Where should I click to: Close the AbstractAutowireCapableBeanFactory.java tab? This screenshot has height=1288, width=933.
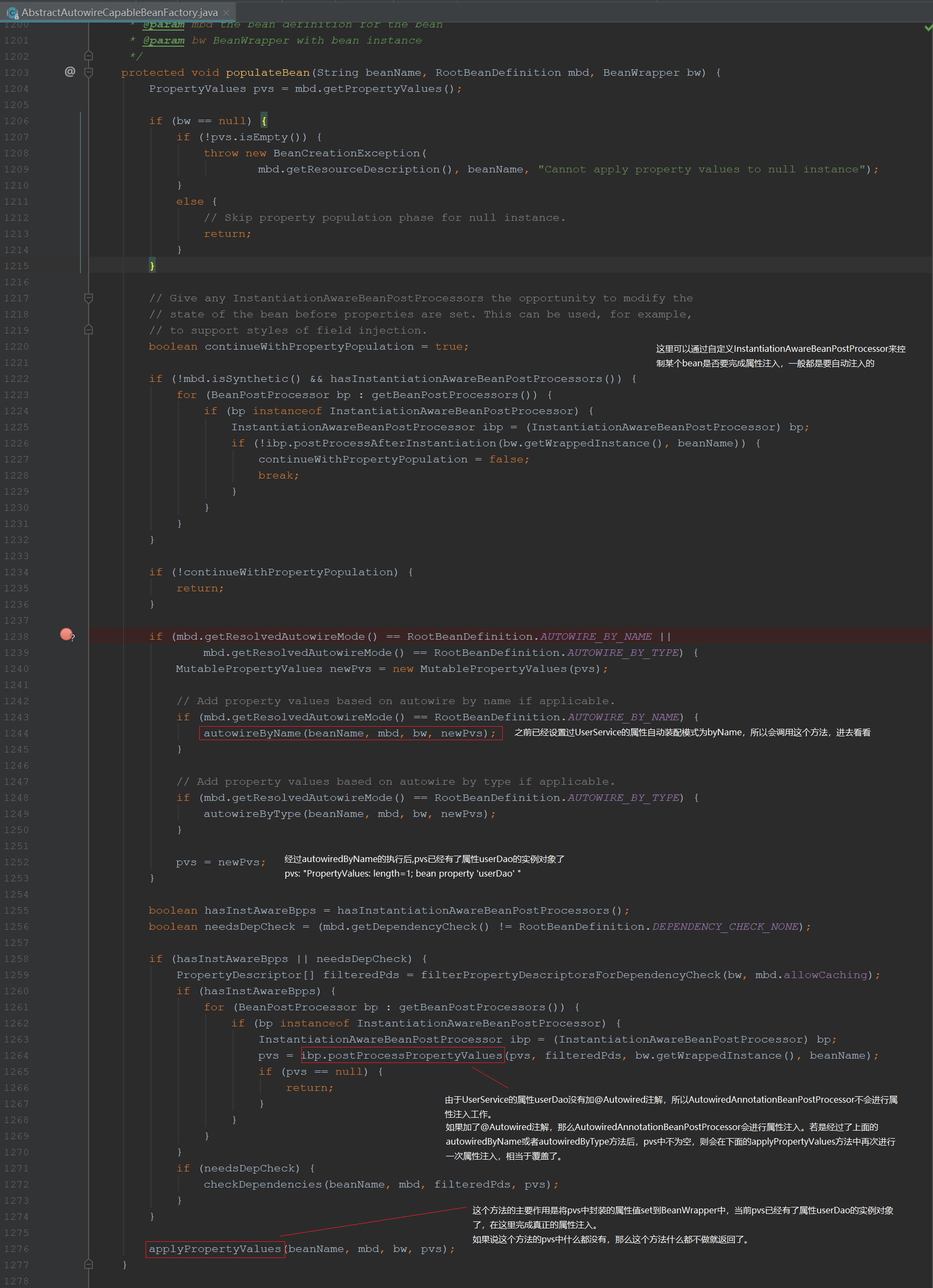(227, 12)
